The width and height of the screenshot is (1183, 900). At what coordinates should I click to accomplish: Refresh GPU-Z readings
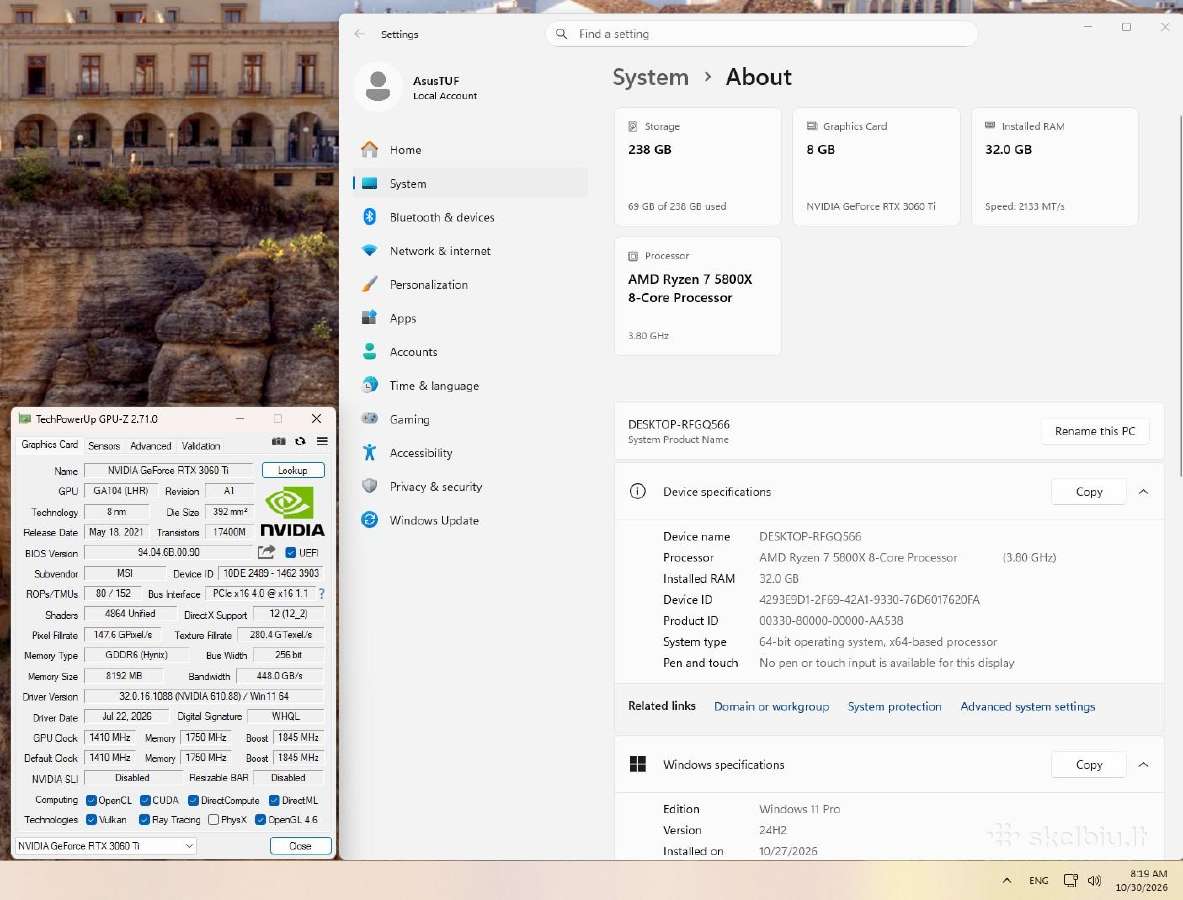pos(300,441)
